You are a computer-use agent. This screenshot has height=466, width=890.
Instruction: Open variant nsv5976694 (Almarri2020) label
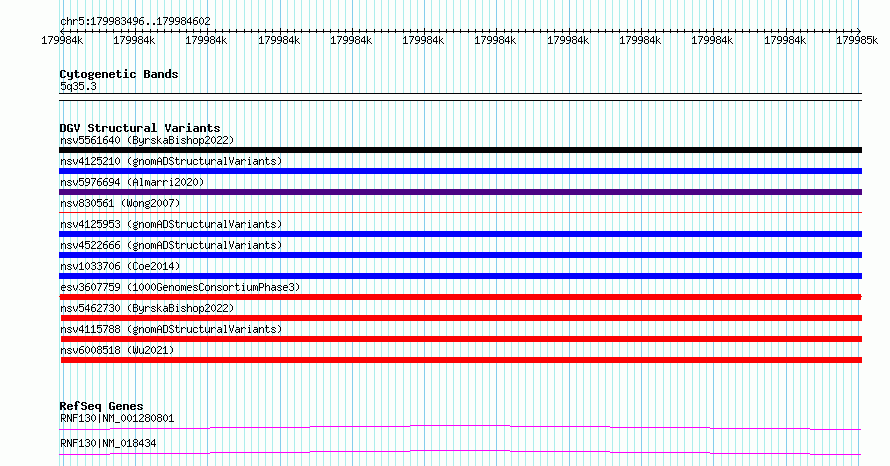[x=132, y=182]
